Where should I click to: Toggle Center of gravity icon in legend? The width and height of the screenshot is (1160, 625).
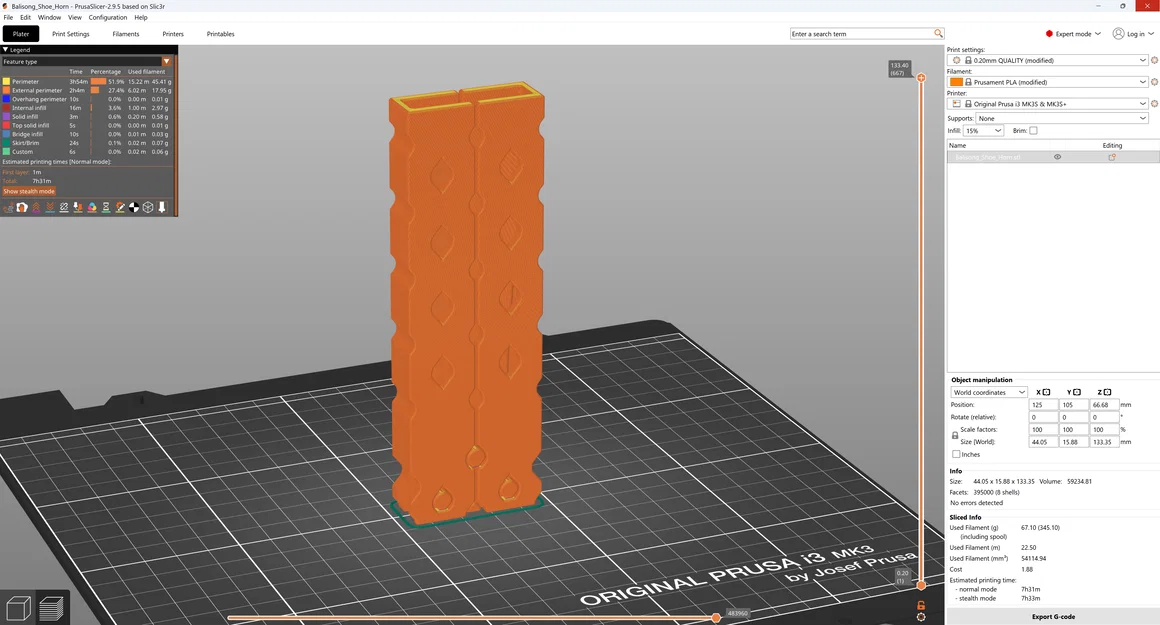[x=134, y=208]
